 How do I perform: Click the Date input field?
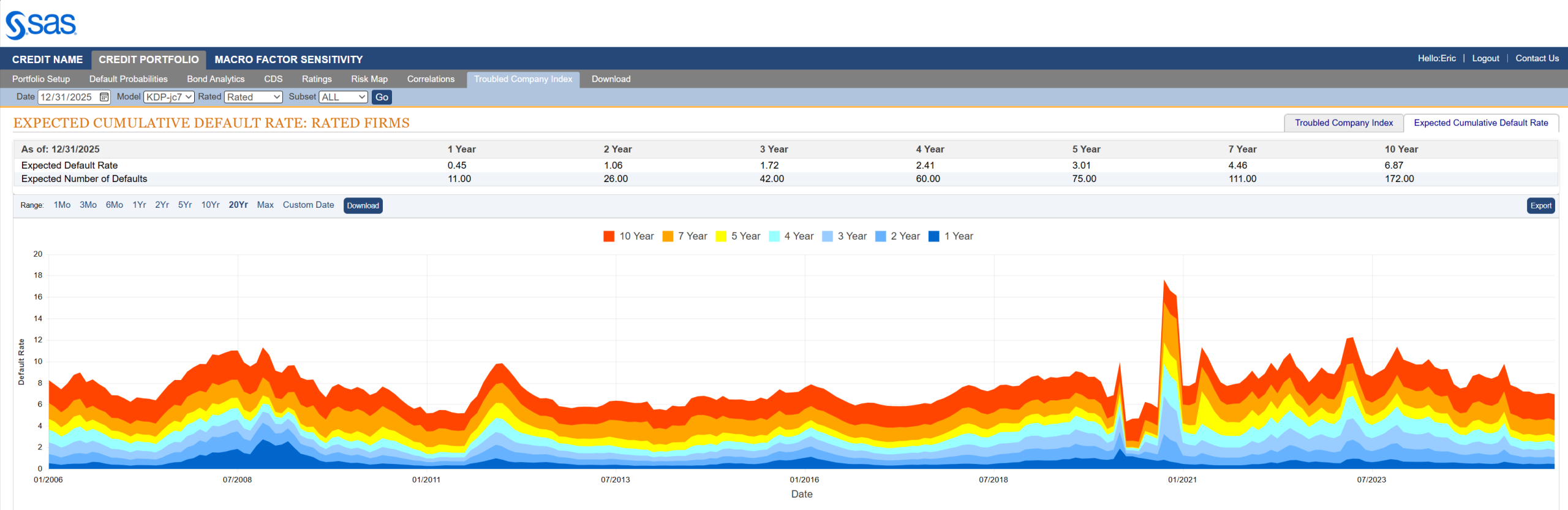coord(67,97)
